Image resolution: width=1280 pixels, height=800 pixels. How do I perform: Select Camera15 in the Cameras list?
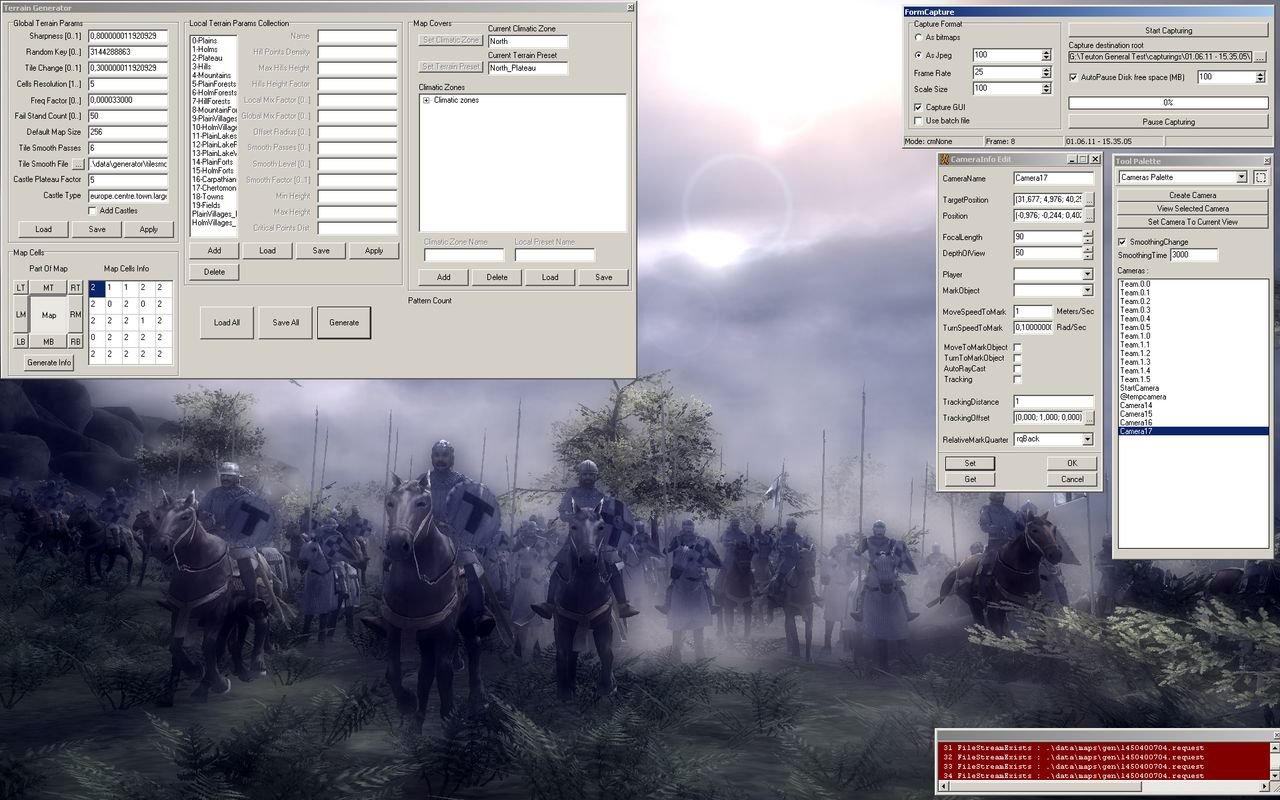[x=1136, y=414]
